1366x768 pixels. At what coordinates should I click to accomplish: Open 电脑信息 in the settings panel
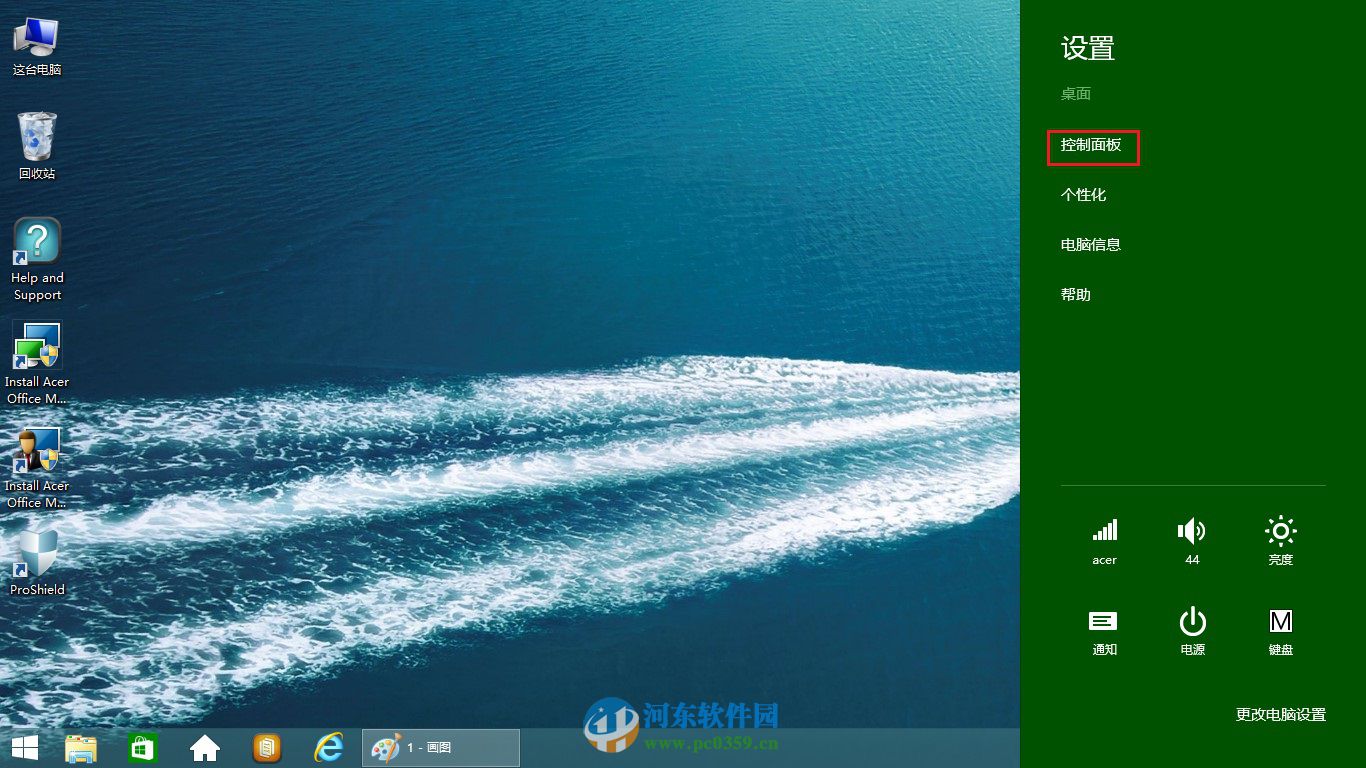tap(1091, 244)
